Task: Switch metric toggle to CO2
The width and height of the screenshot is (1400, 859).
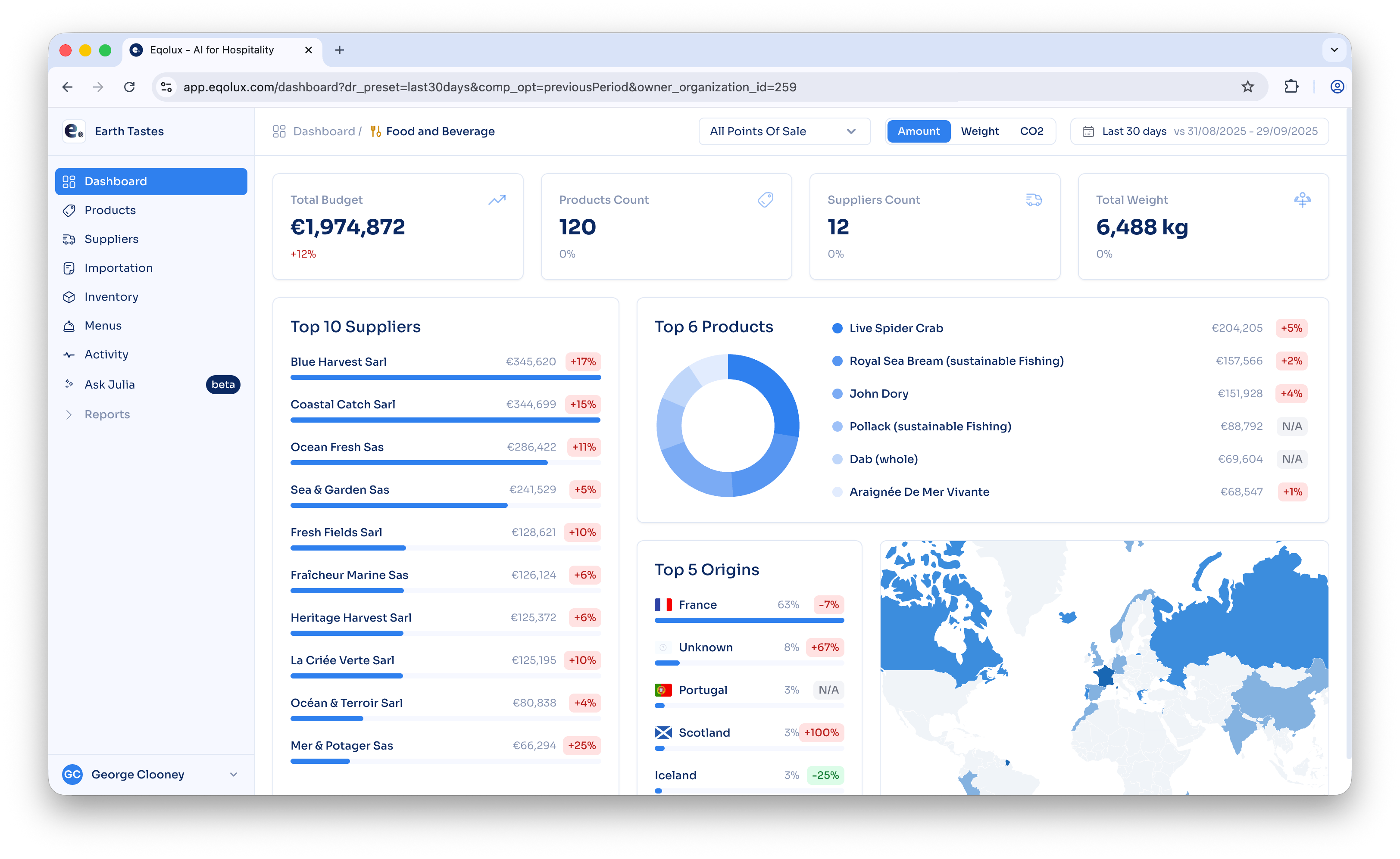Action: point(1031,131)
